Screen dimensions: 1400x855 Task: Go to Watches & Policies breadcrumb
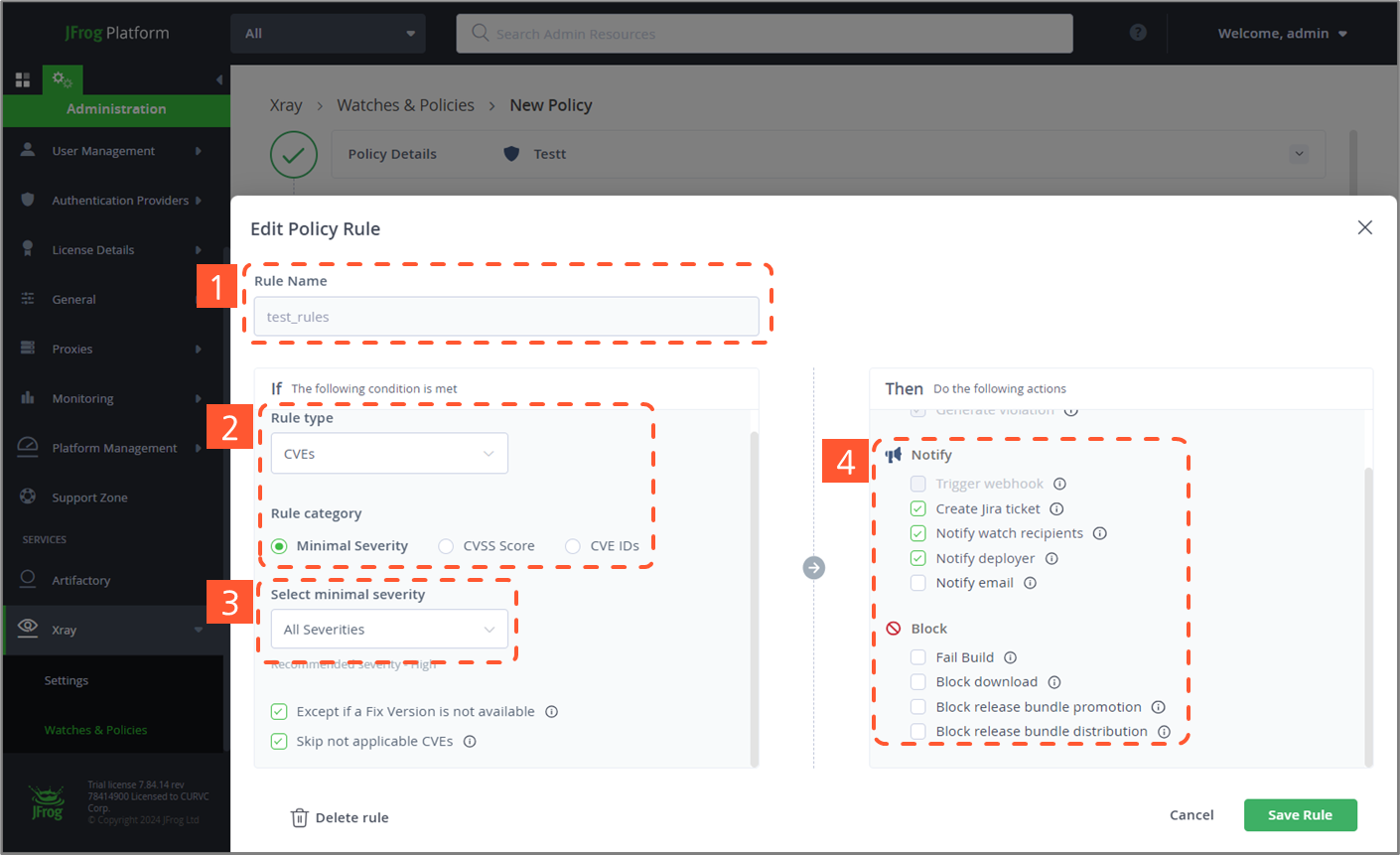[405, 105]
